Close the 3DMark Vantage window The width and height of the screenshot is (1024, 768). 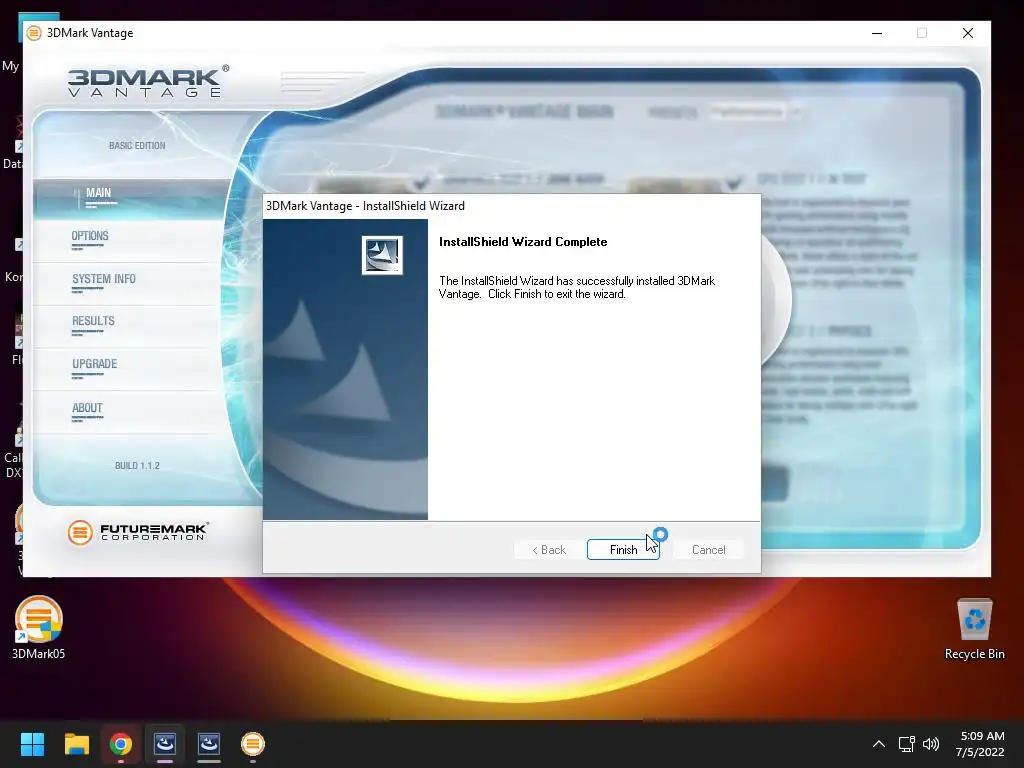968,33
